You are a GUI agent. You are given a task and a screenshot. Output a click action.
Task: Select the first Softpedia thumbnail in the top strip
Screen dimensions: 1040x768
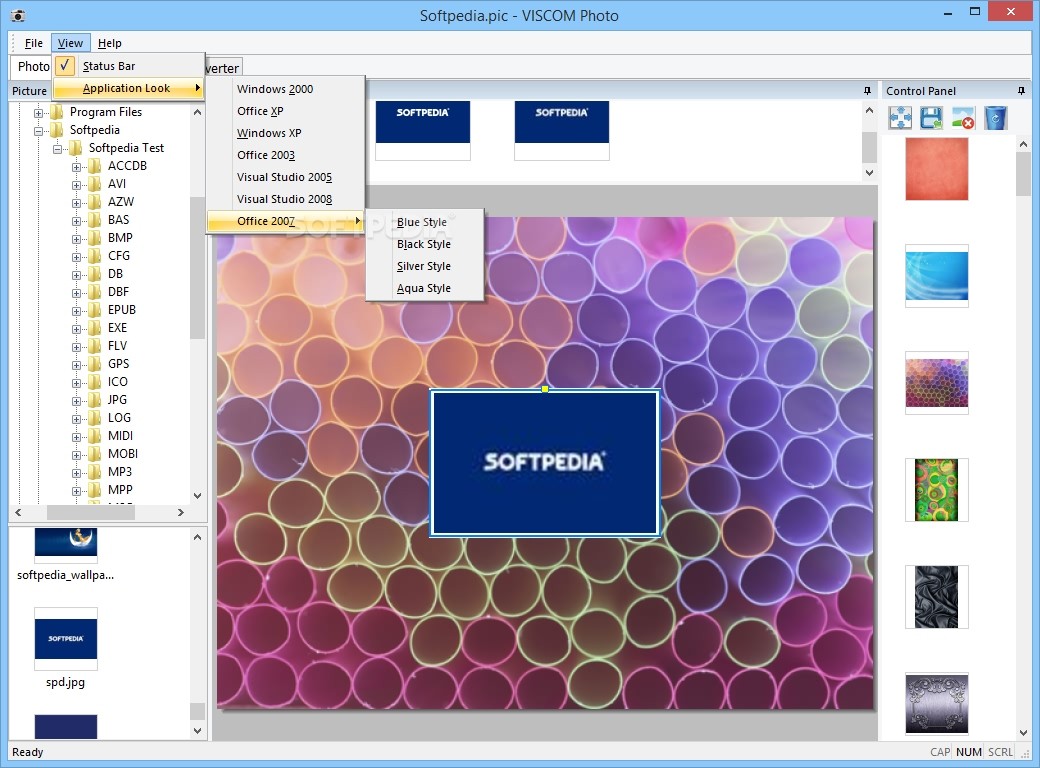422,130
